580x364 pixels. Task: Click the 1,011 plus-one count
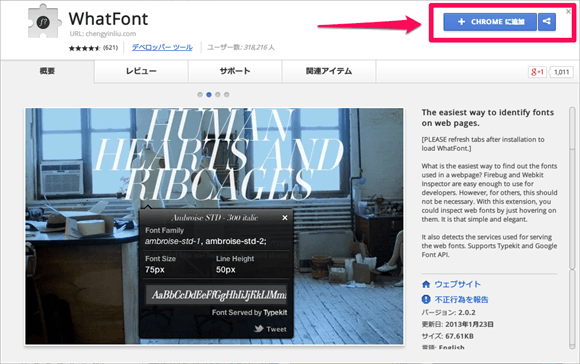pyautogui.click(x=562, y=72)
